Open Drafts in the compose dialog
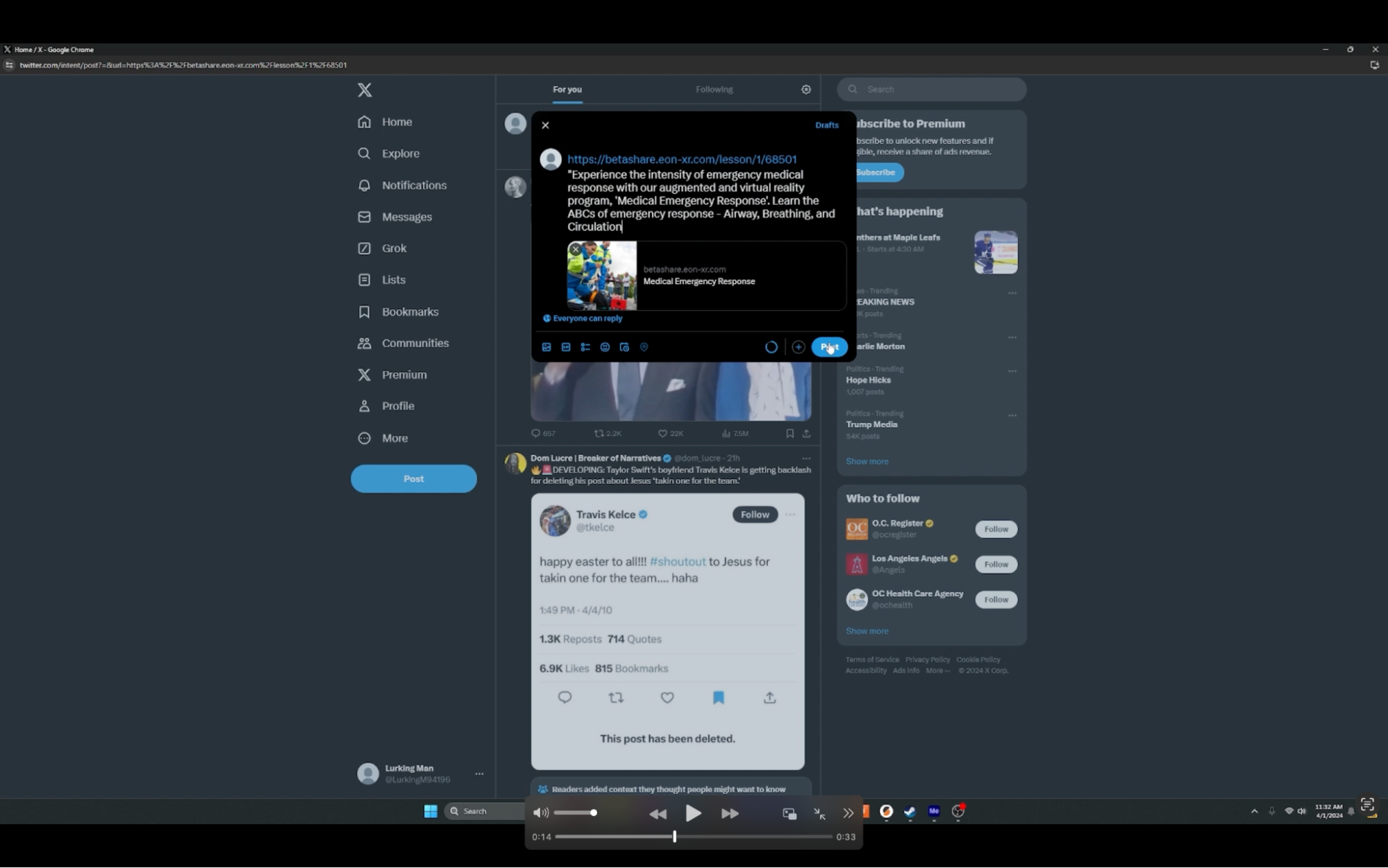The image size is (1388, 868). coord(826,126)
